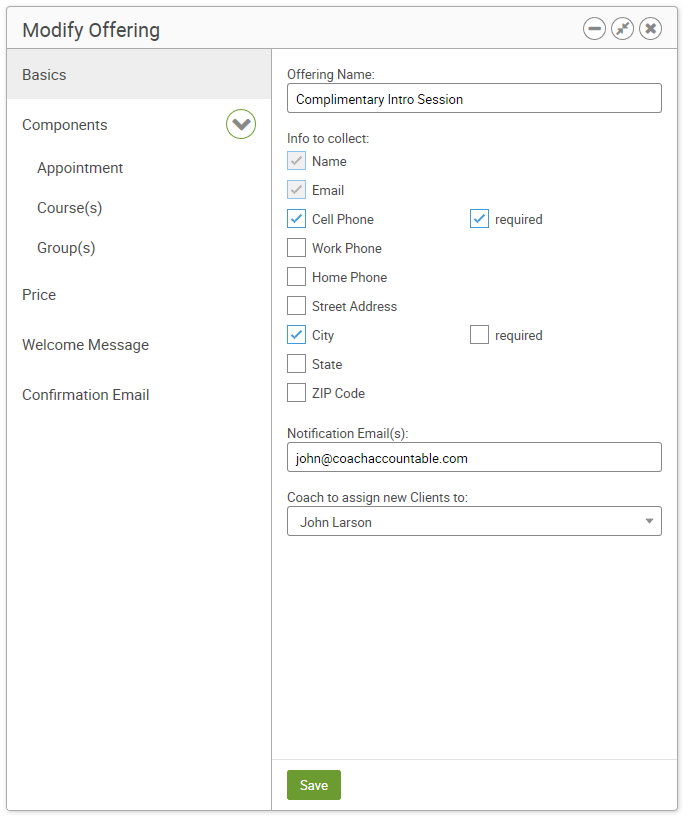Screen dimensions: 688x820
Task: Enable the ZIP Code checkbox
Action: (x=296, y=393)
